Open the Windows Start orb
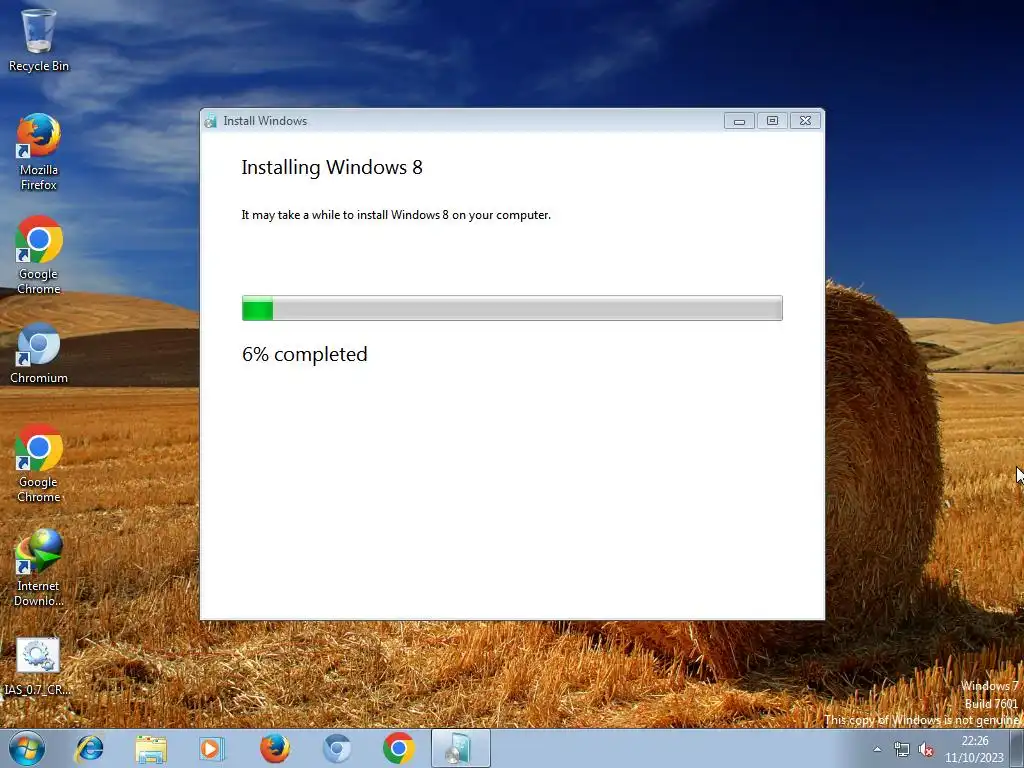 point(27,748)
